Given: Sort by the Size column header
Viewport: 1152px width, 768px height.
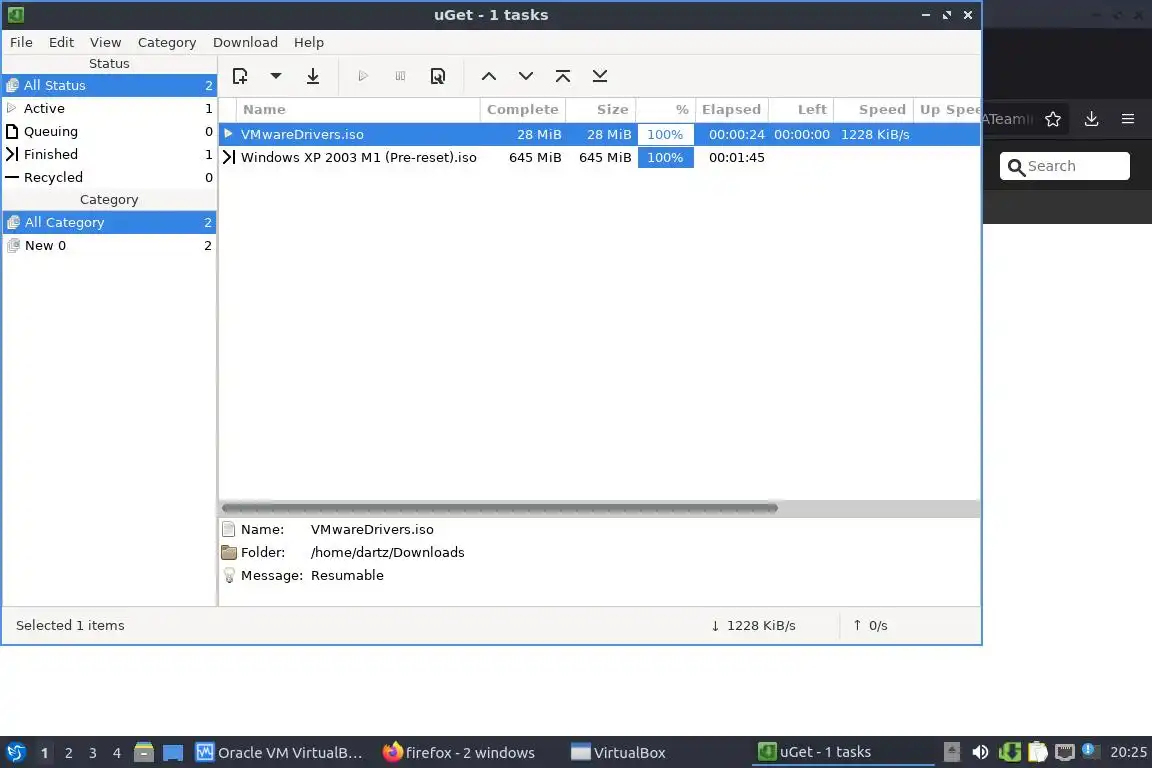Looking at the screenshot, I should pyautogui.click(x=601, y=110).
